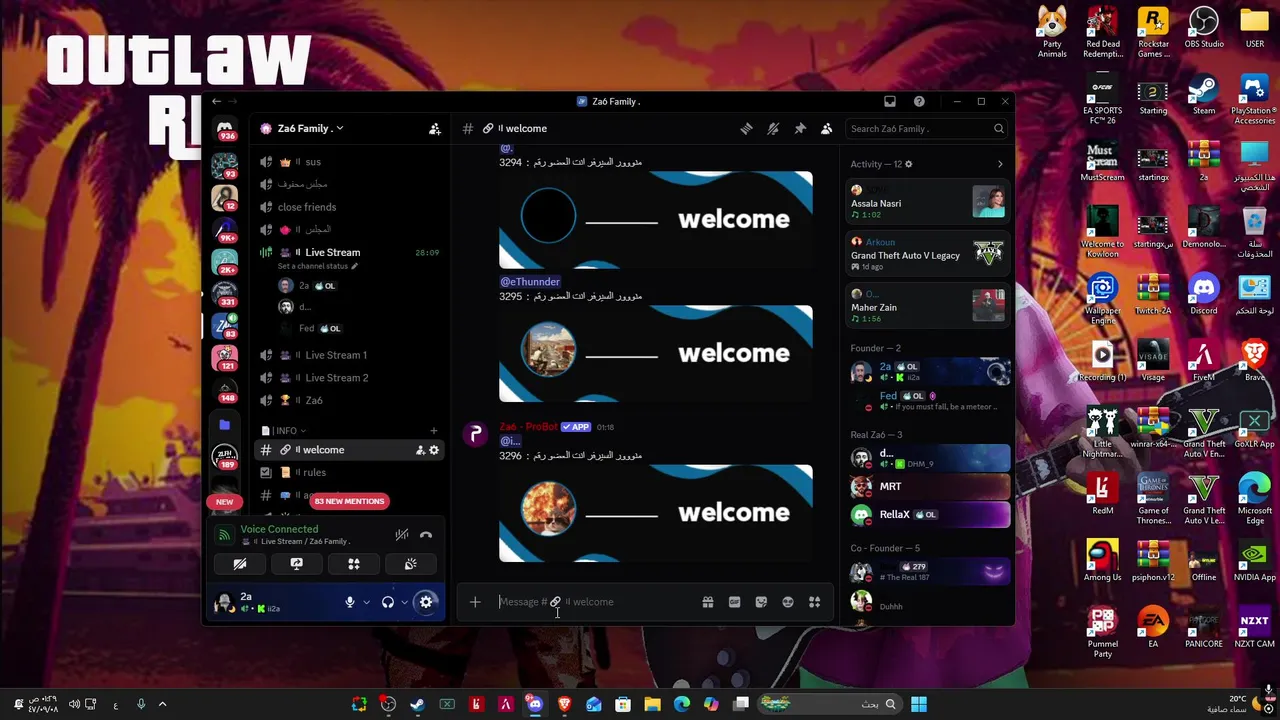Toggle channel notification mute bell
1280x720 pixels.
coord(773,128)
